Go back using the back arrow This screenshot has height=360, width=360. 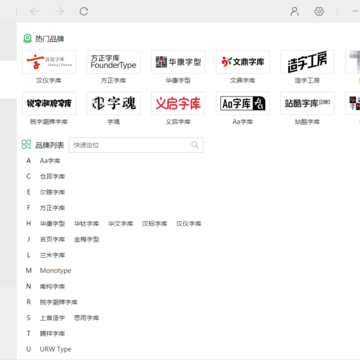(x=35, y=12)
